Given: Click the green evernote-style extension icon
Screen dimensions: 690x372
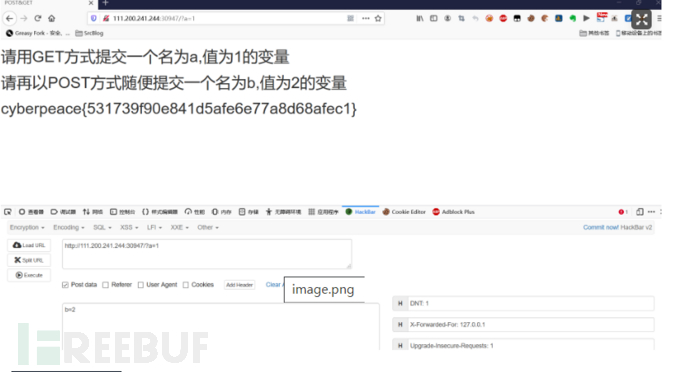Looking at the screenshot, I should [573, 18].
